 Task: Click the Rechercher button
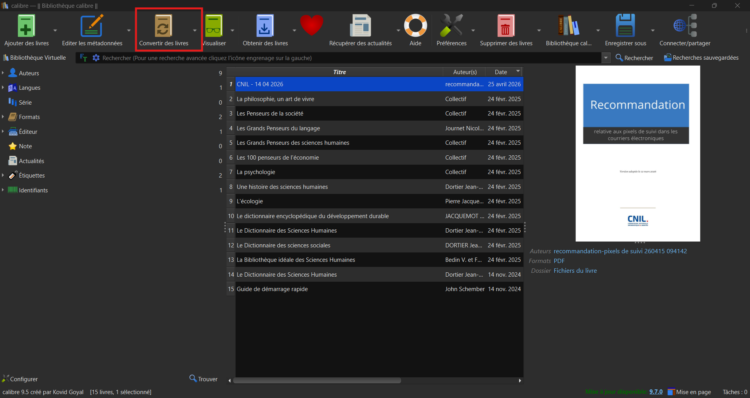click(x=634, y=58)
